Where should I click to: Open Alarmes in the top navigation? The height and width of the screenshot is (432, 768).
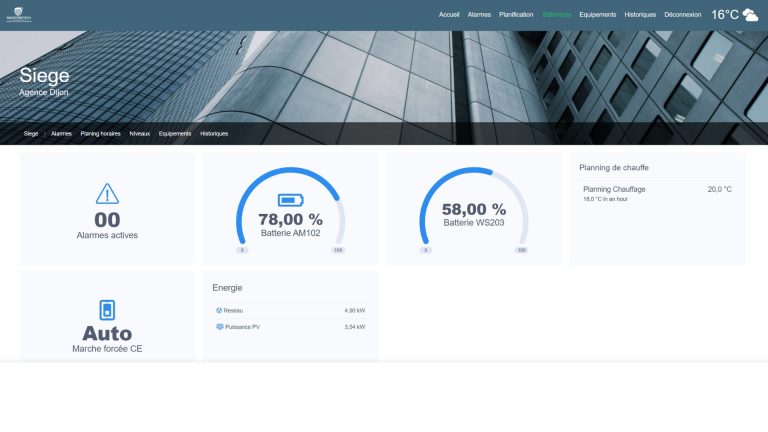click(479, 15)
